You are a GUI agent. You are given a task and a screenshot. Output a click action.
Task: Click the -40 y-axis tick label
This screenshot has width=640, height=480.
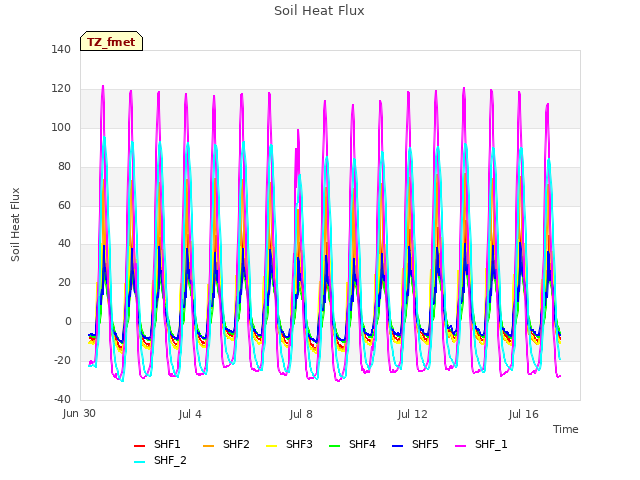tap(62, 399)
